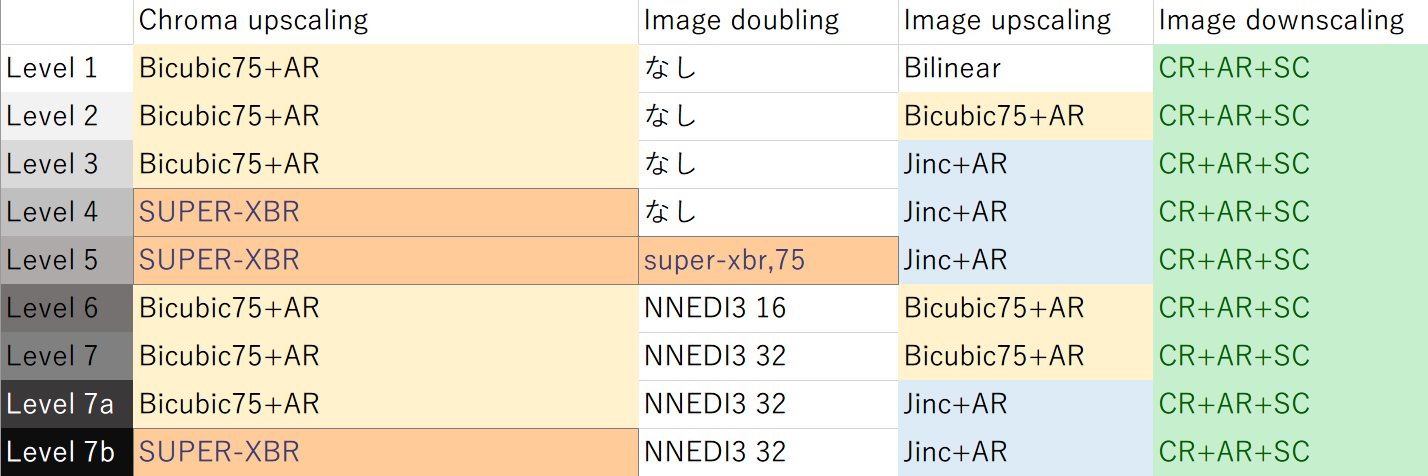
Task: Click the "super-xbr,75" cell
Action: click(x=767, y=261)
